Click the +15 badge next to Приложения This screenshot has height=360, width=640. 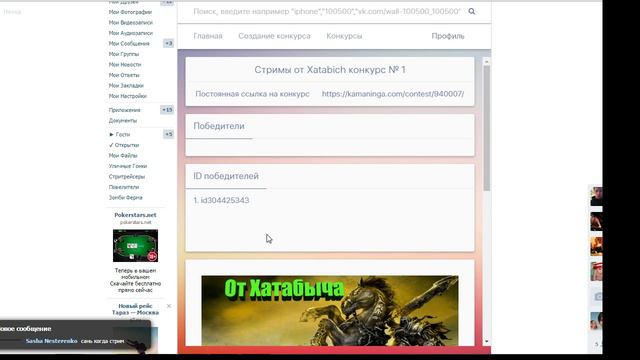[167, 110]
